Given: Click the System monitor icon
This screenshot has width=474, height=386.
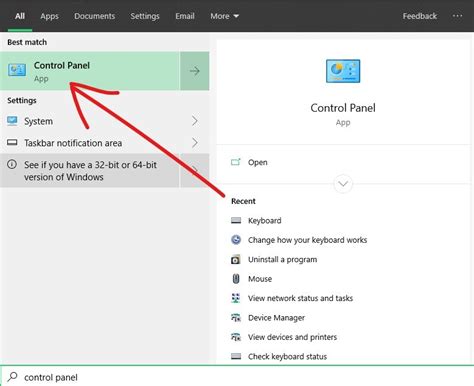Looking at the screenshot, I should coord(12,121).
